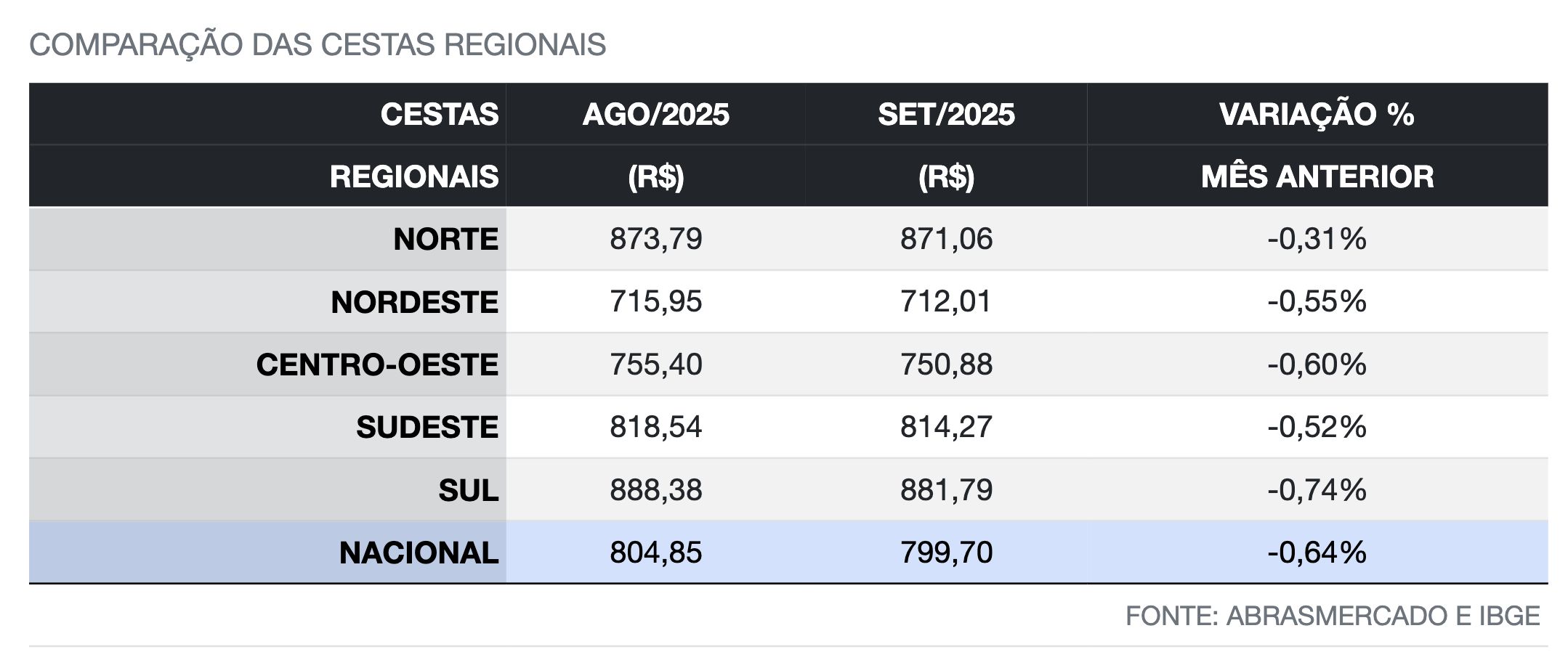
Task: Select the SET/2025 column header
Action: point(946,115)
